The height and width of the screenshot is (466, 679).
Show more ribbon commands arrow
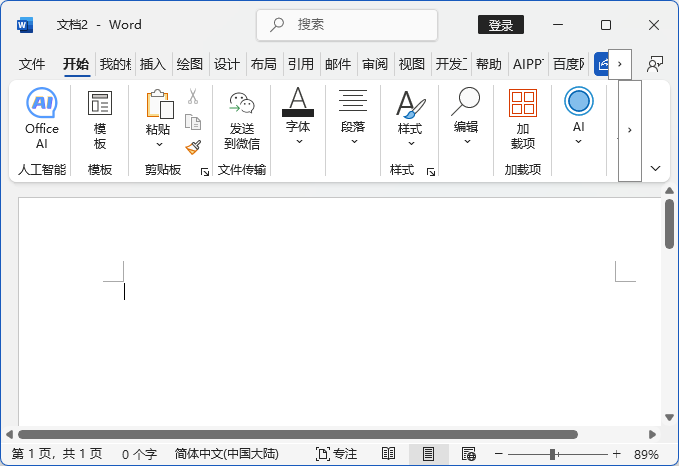[x=630, y=130]
